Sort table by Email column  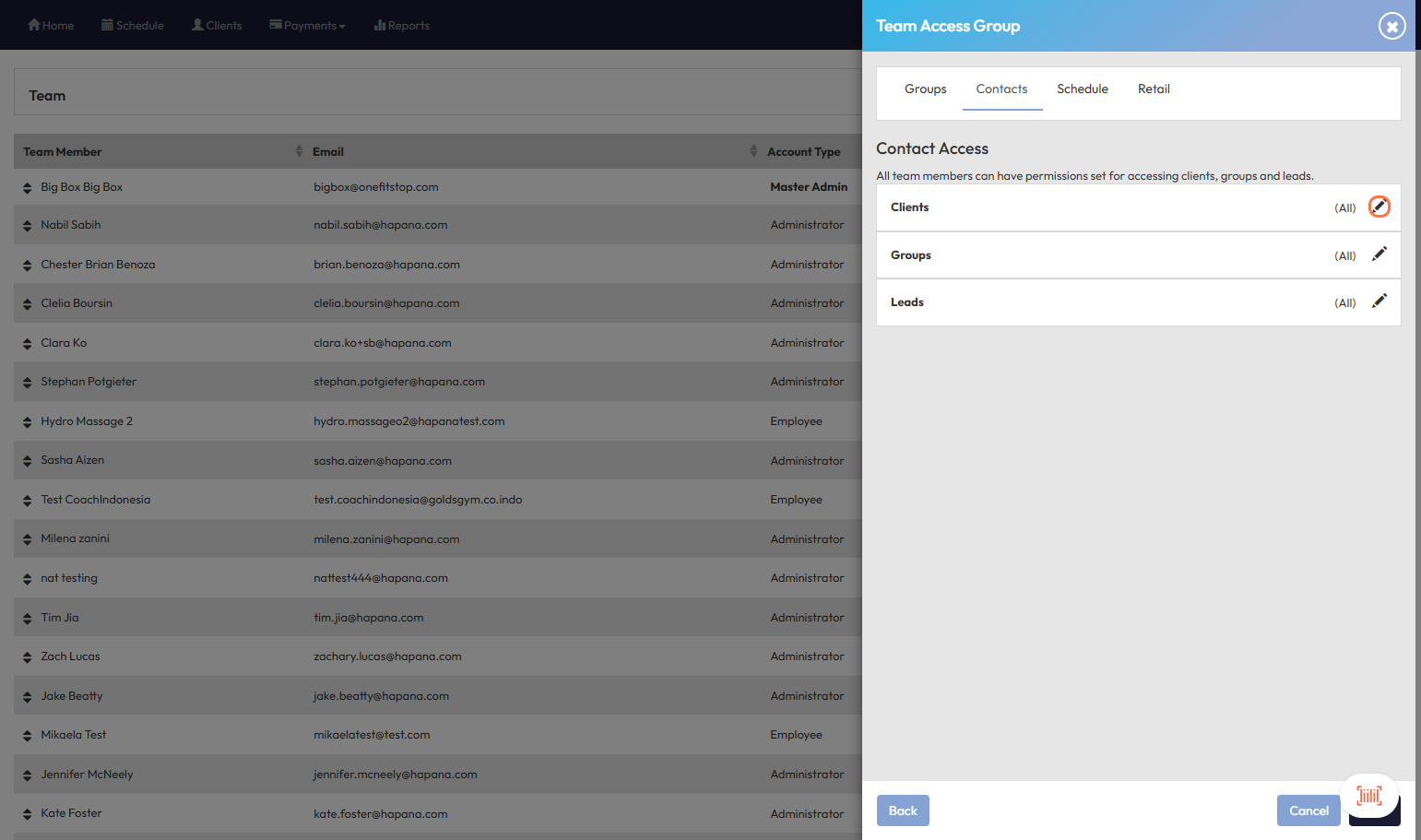click(752, 151)
